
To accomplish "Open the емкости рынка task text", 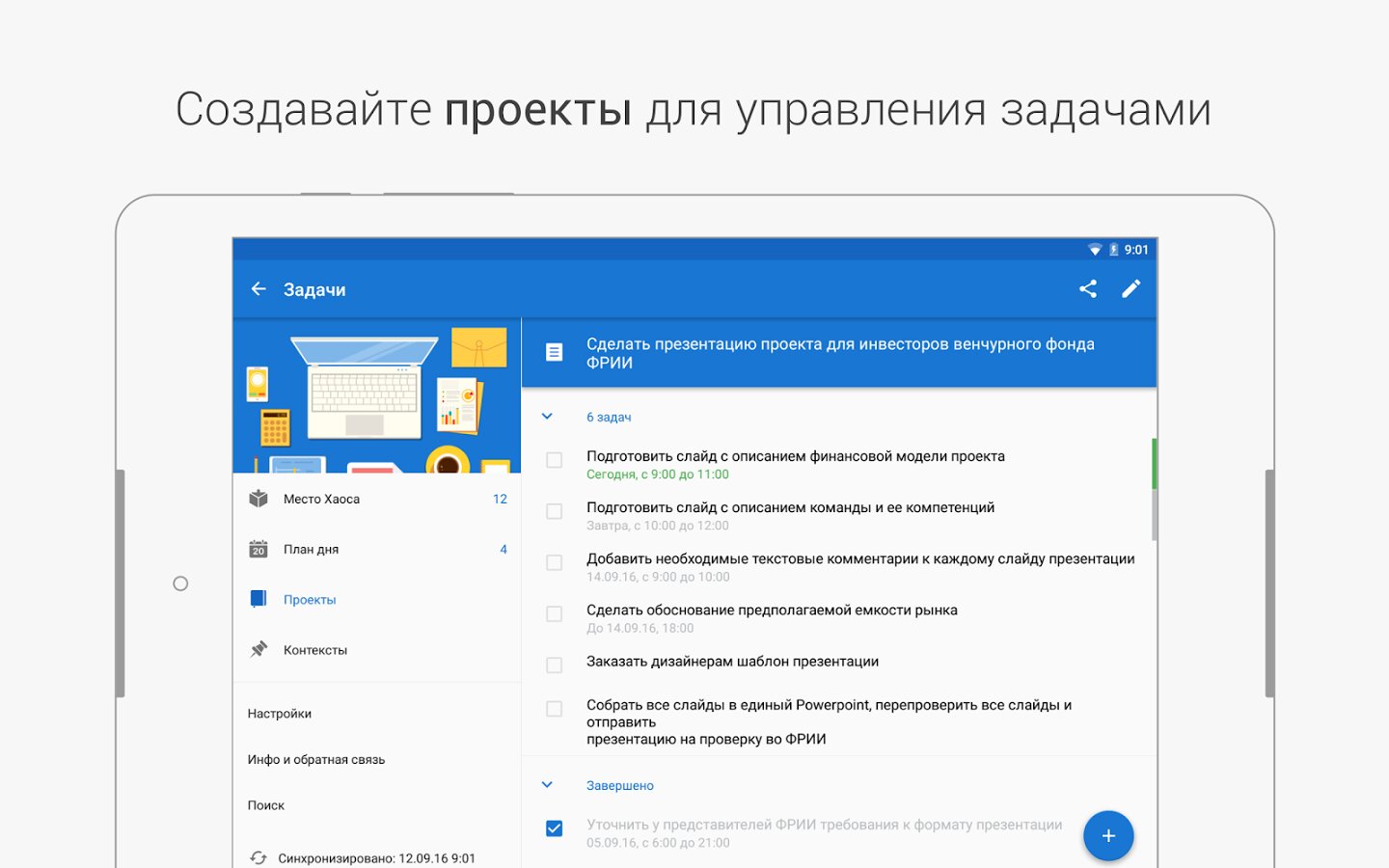I will pos(772,610).
